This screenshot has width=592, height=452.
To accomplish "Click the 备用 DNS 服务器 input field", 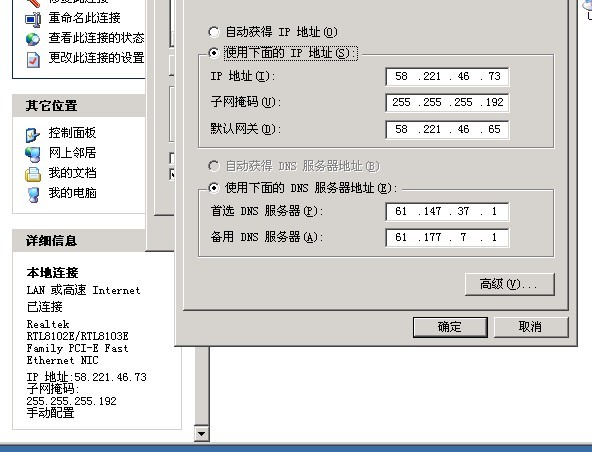I will point(447,238).
